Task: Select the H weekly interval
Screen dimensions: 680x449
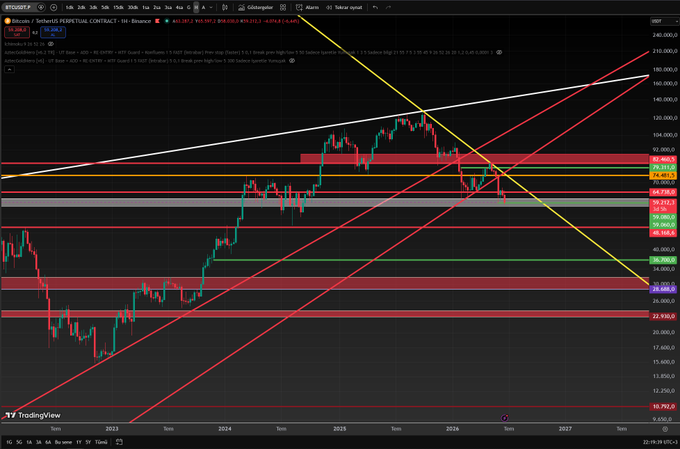Action: tap(196, 7)
